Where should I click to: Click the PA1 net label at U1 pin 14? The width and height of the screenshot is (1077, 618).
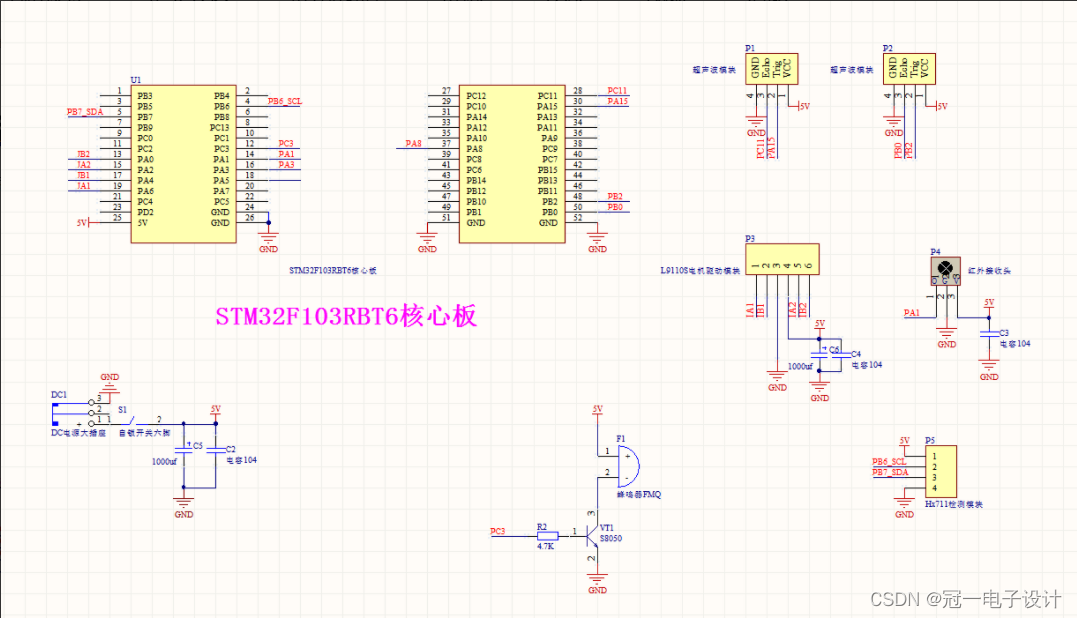286,154
